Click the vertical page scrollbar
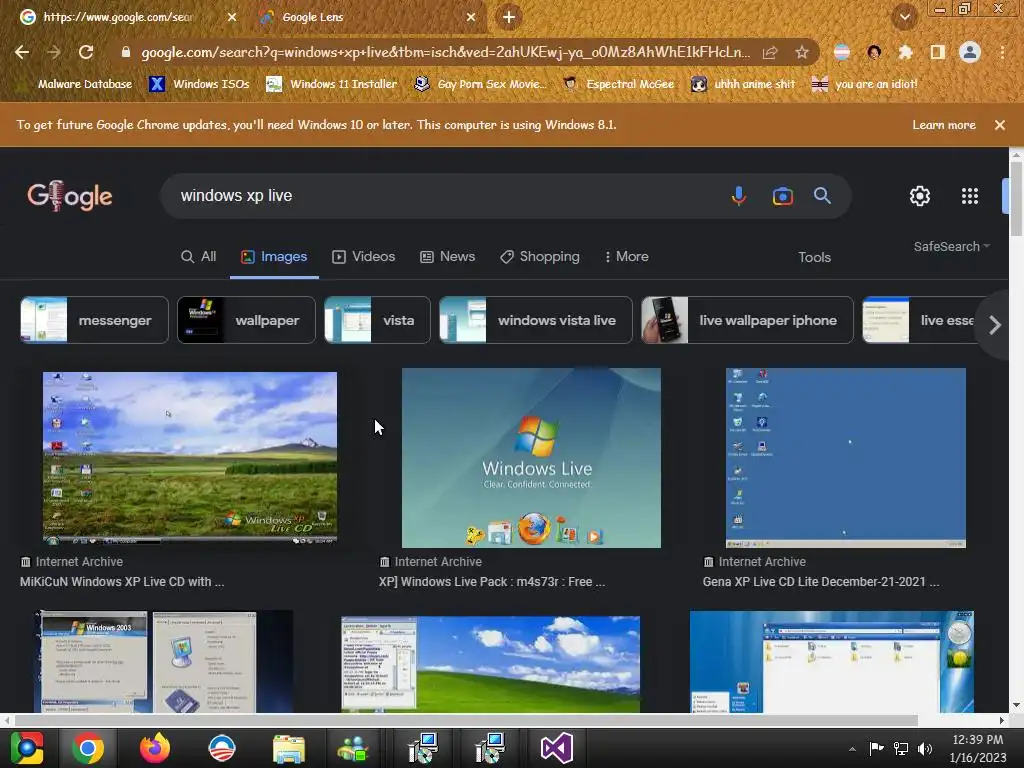Viewport: 1024px width, 768px height. [1016, 199]
